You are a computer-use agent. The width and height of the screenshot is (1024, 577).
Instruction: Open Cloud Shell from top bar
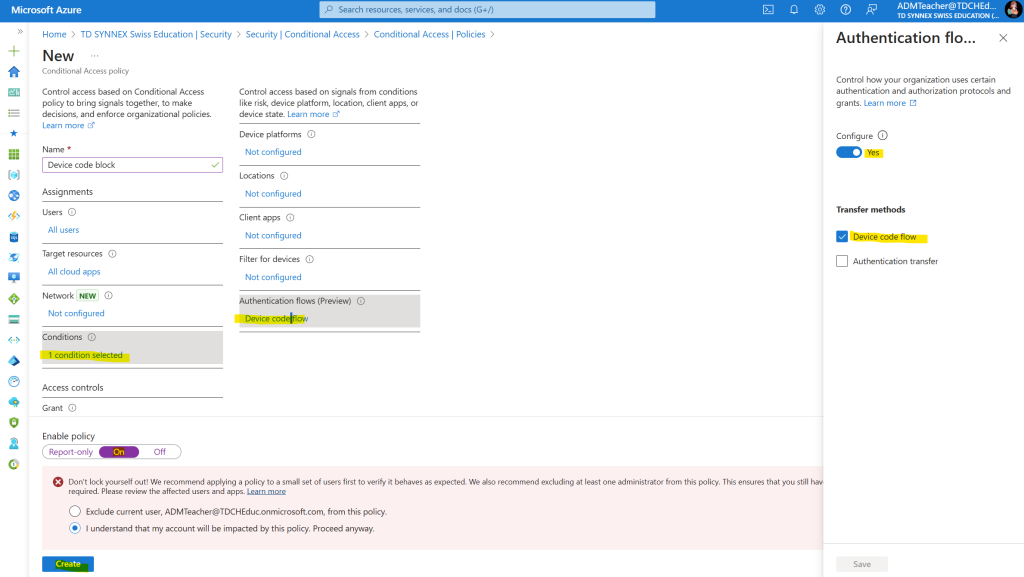pos(768,10)
